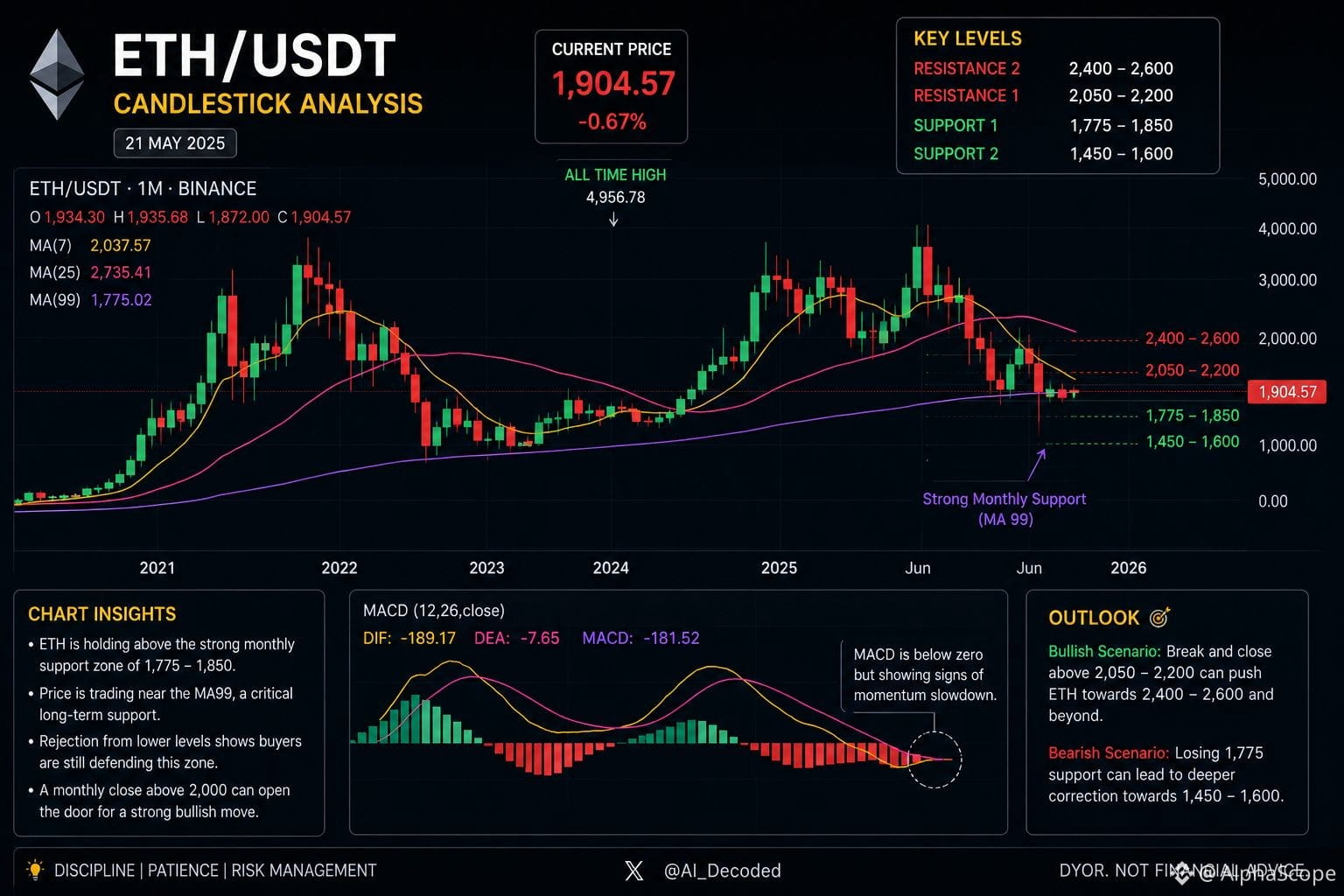Click the low price 1,872.00
The image size is (1344, 896).
click(239, 217)
